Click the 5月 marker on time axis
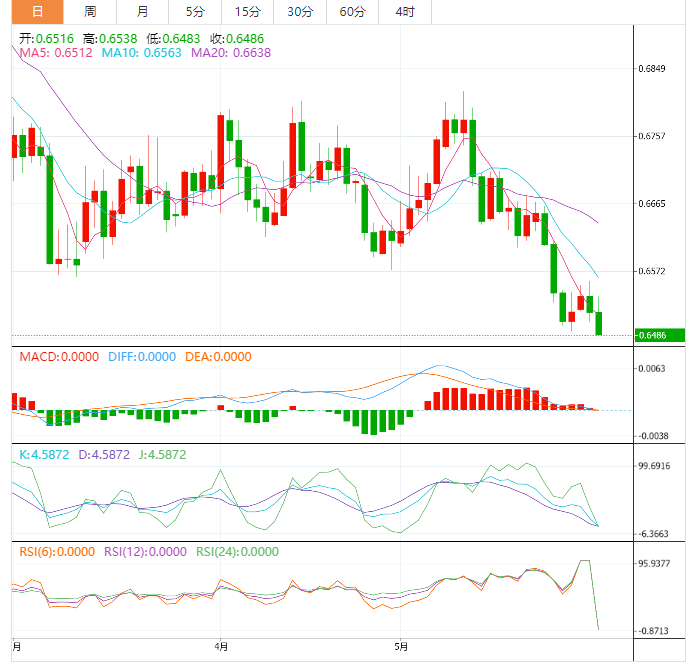The image size is (697, 663). point(401,647)
